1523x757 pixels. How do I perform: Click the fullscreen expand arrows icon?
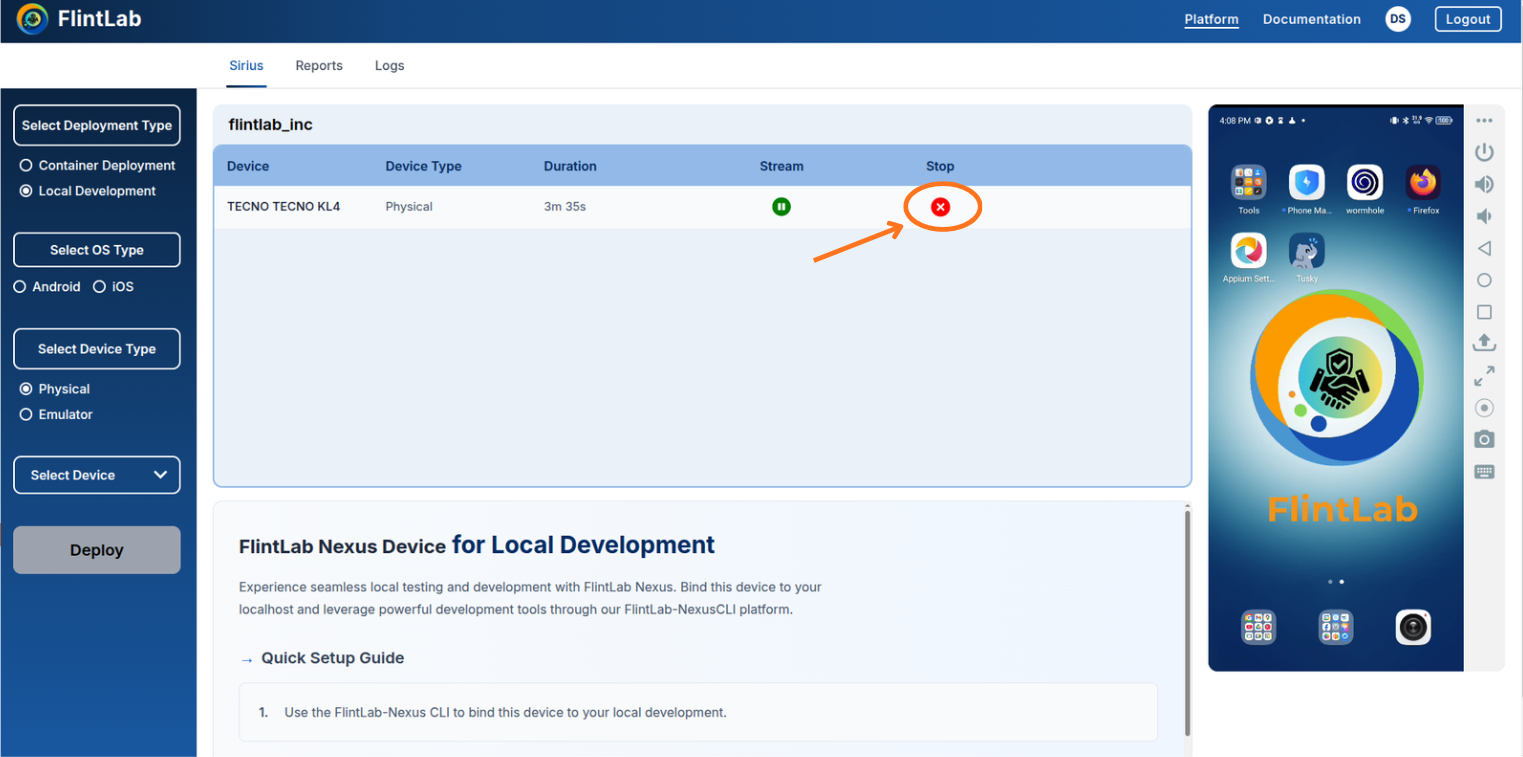1484,376
